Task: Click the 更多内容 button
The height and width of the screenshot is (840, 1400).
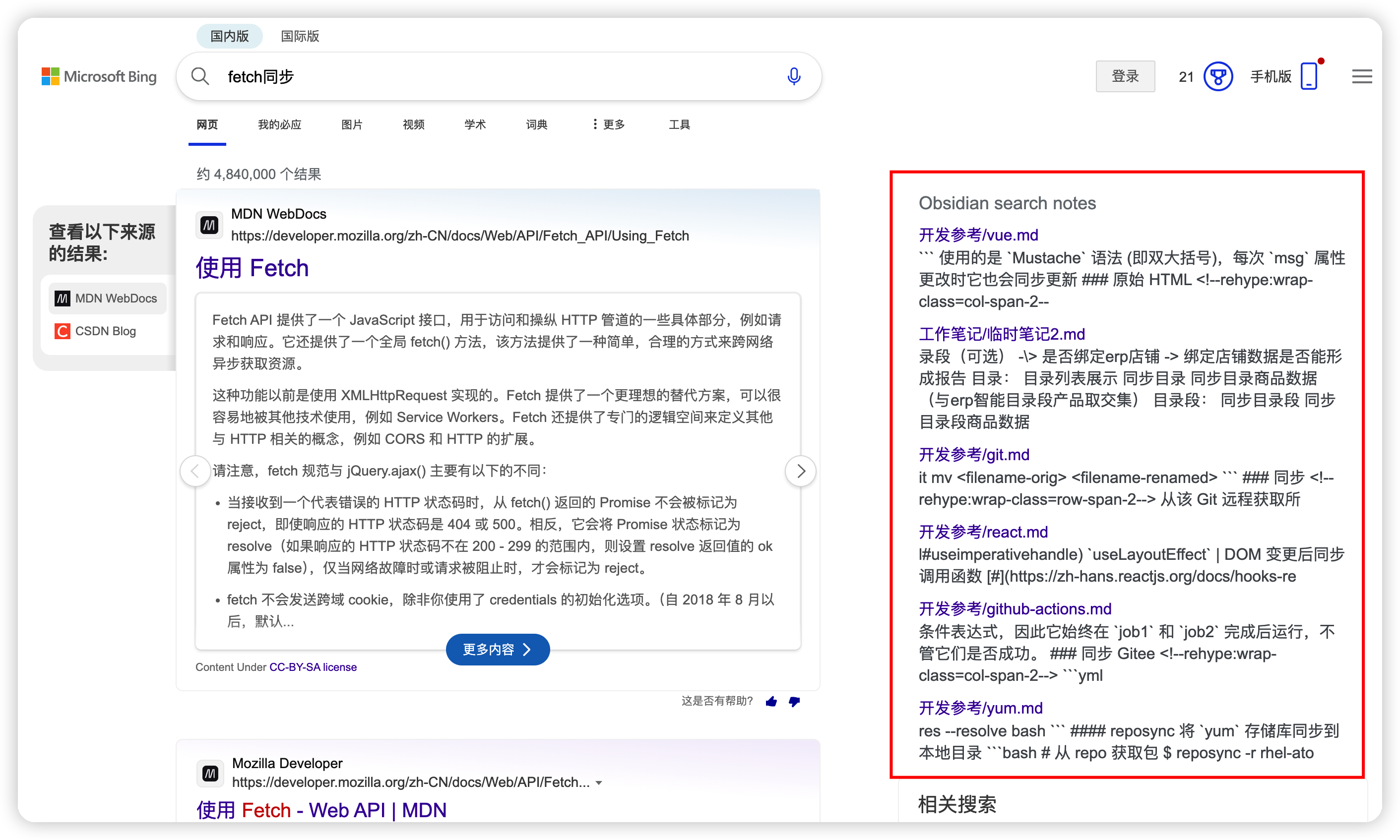Action: 497,649
